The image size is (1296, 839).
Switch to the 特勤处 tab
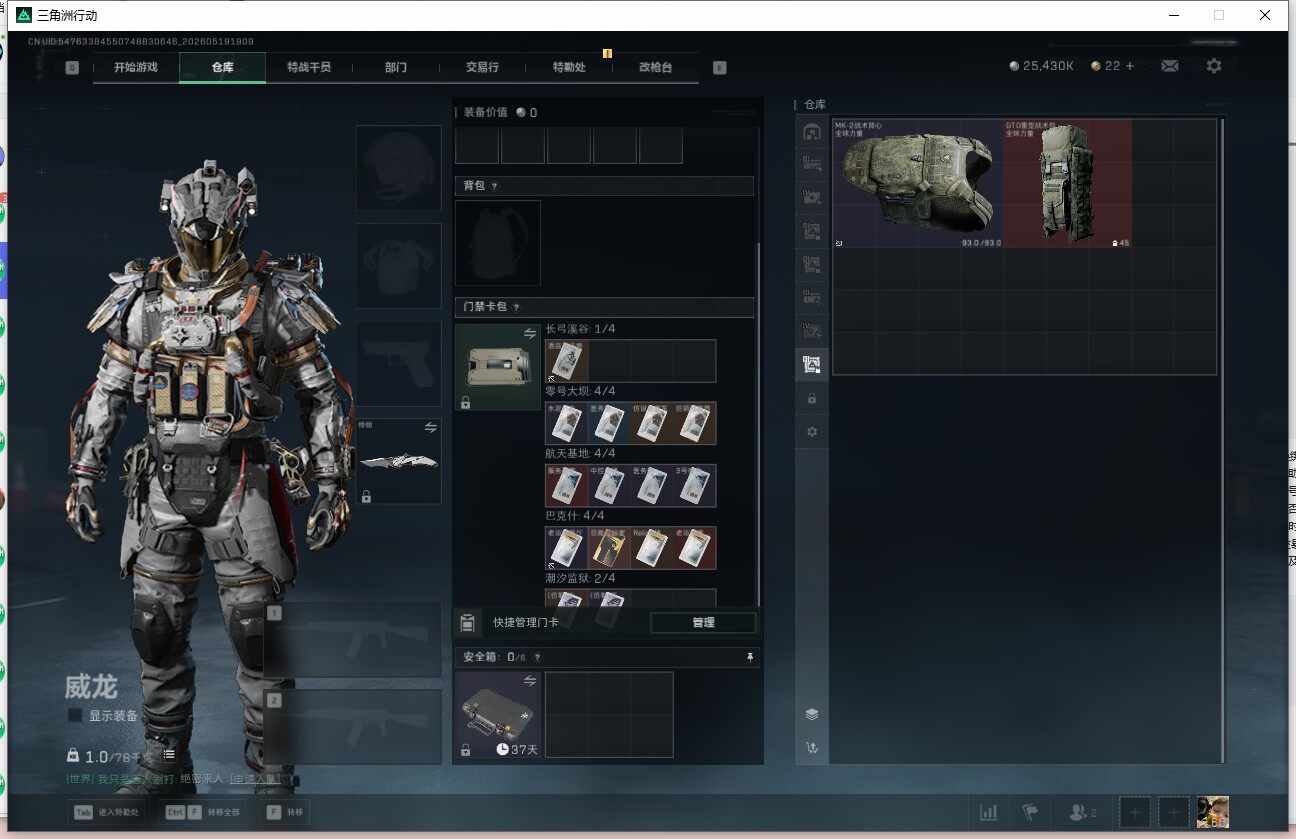(x=569, y=68)
